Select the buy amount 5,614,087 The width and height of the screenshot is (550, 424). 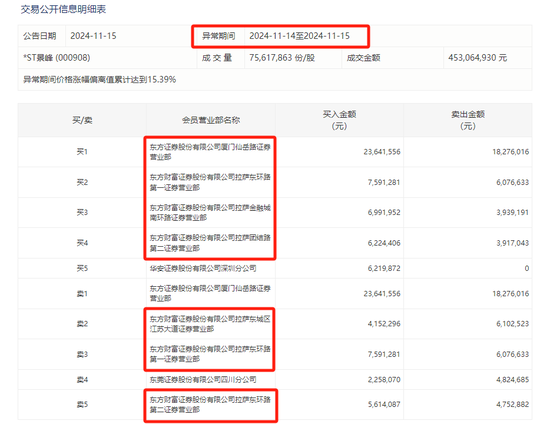(x=384, y=405)
